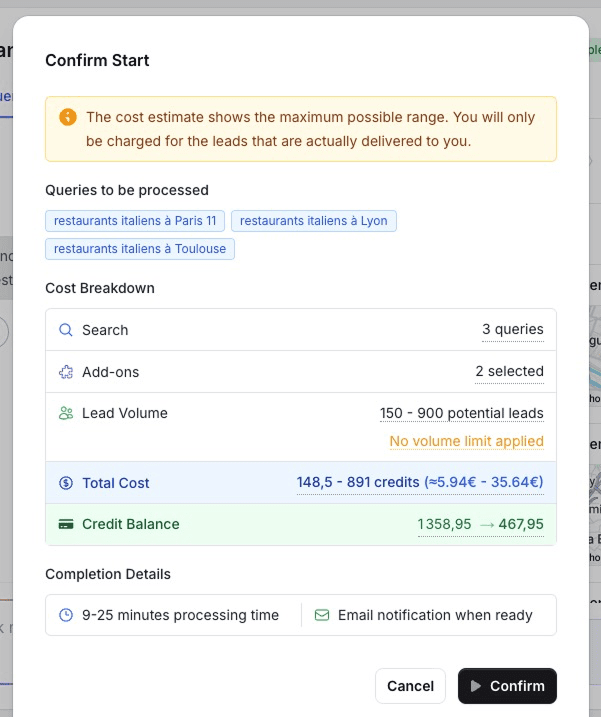The width and height of the screenshot is (601, 717).
Task: Click the total cost credits range
Action: coord(357,483)
